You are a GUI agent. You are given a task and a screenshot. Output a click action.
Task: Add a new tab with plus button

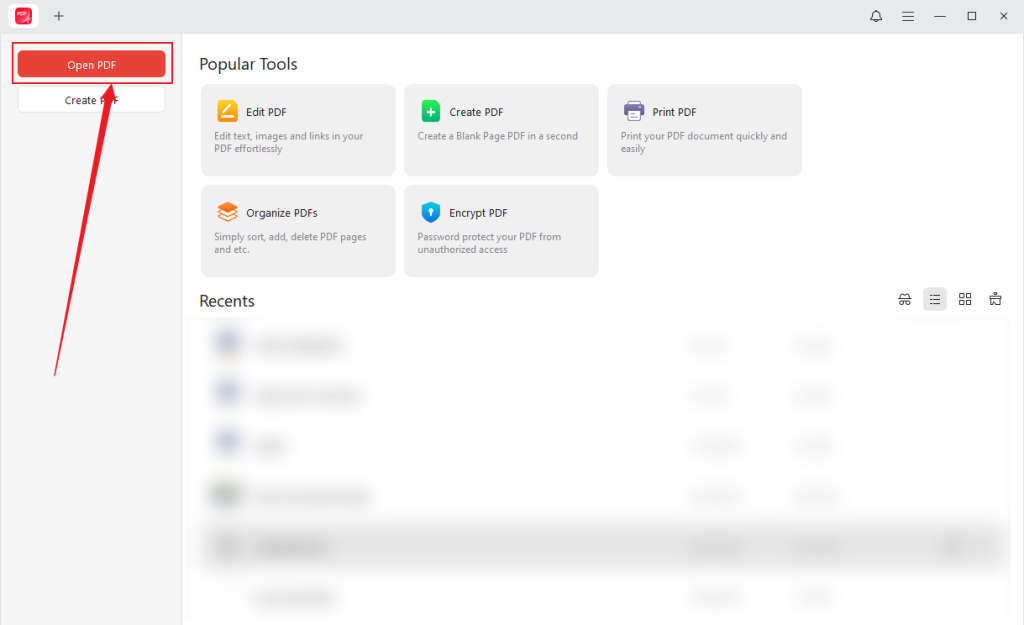tap(59, 16)
